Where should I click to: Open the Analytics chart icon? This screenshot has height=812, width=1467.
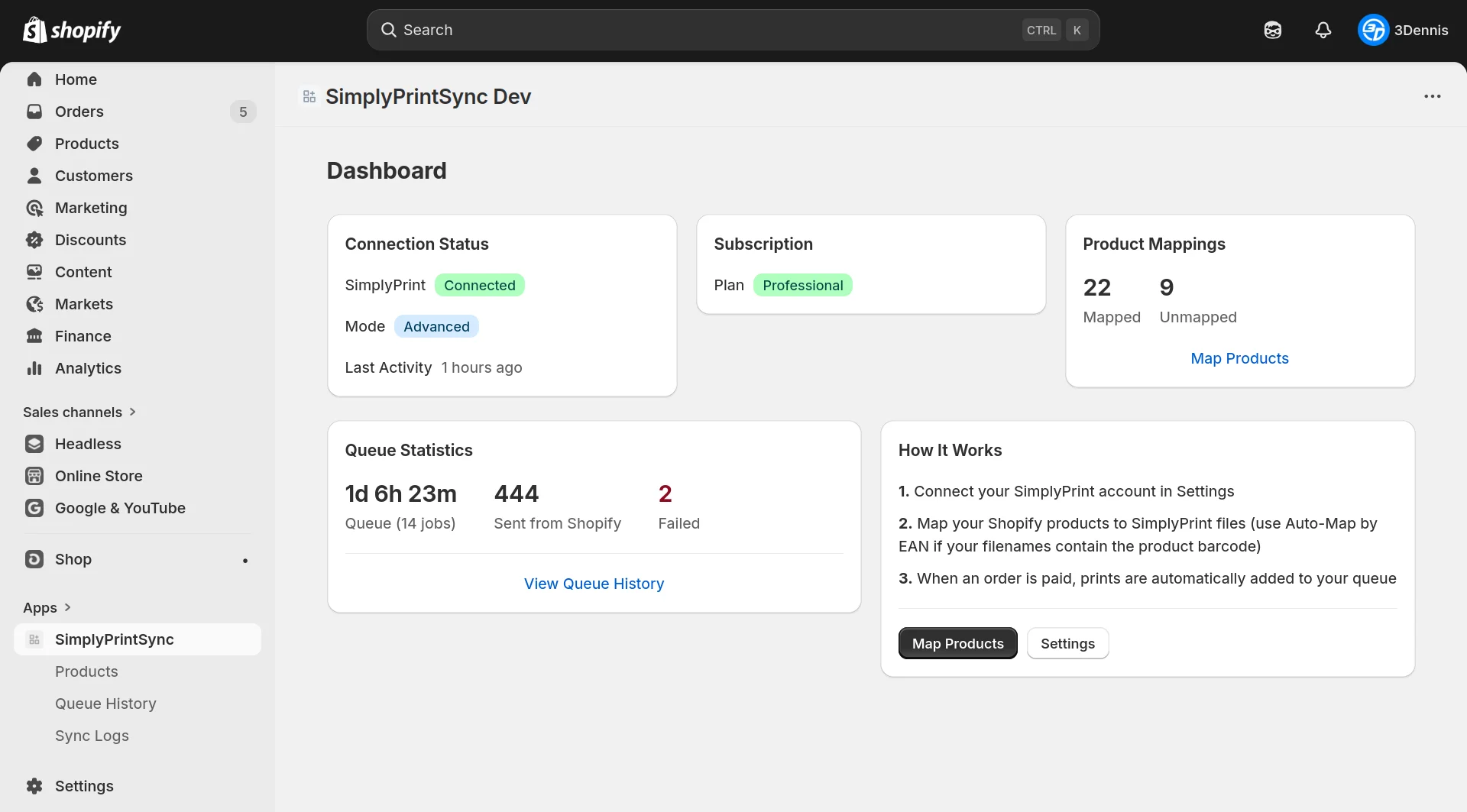(x=34, y=368)
